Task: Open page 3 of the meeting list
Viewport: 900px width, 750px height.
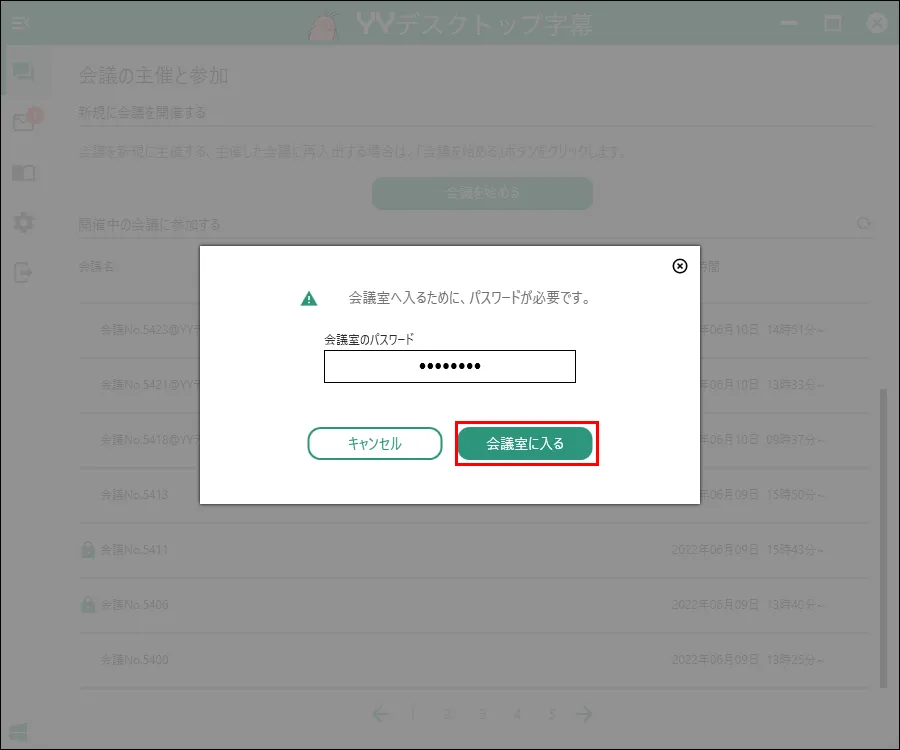Action: (483, 714)
